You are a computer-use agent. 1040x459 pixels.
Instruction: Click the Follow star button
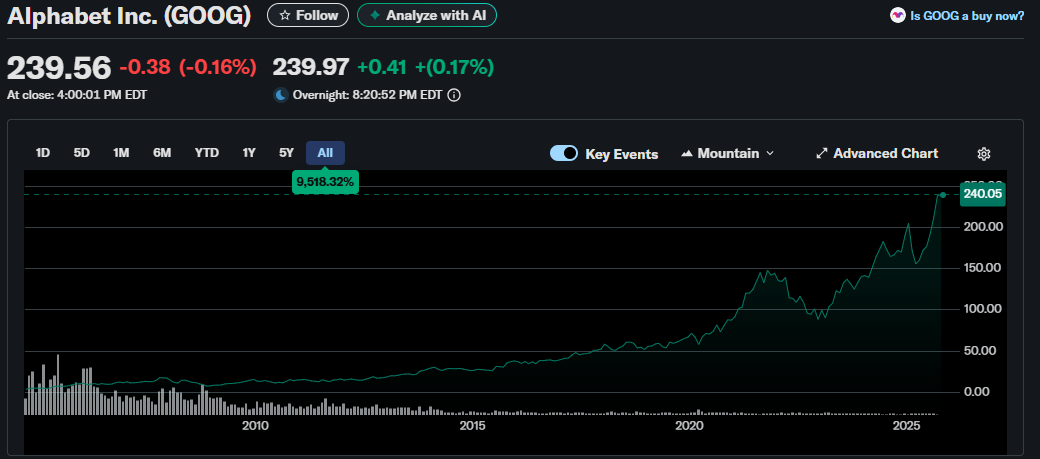tap(308, 15)
